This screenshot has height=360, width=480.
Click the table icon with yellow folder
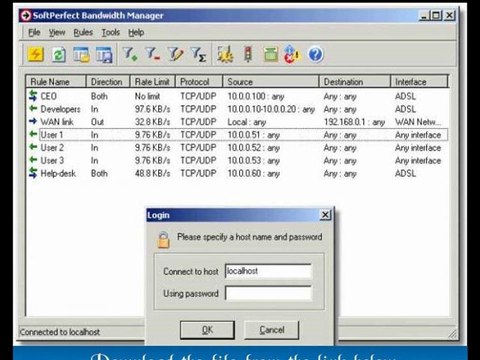81,55
